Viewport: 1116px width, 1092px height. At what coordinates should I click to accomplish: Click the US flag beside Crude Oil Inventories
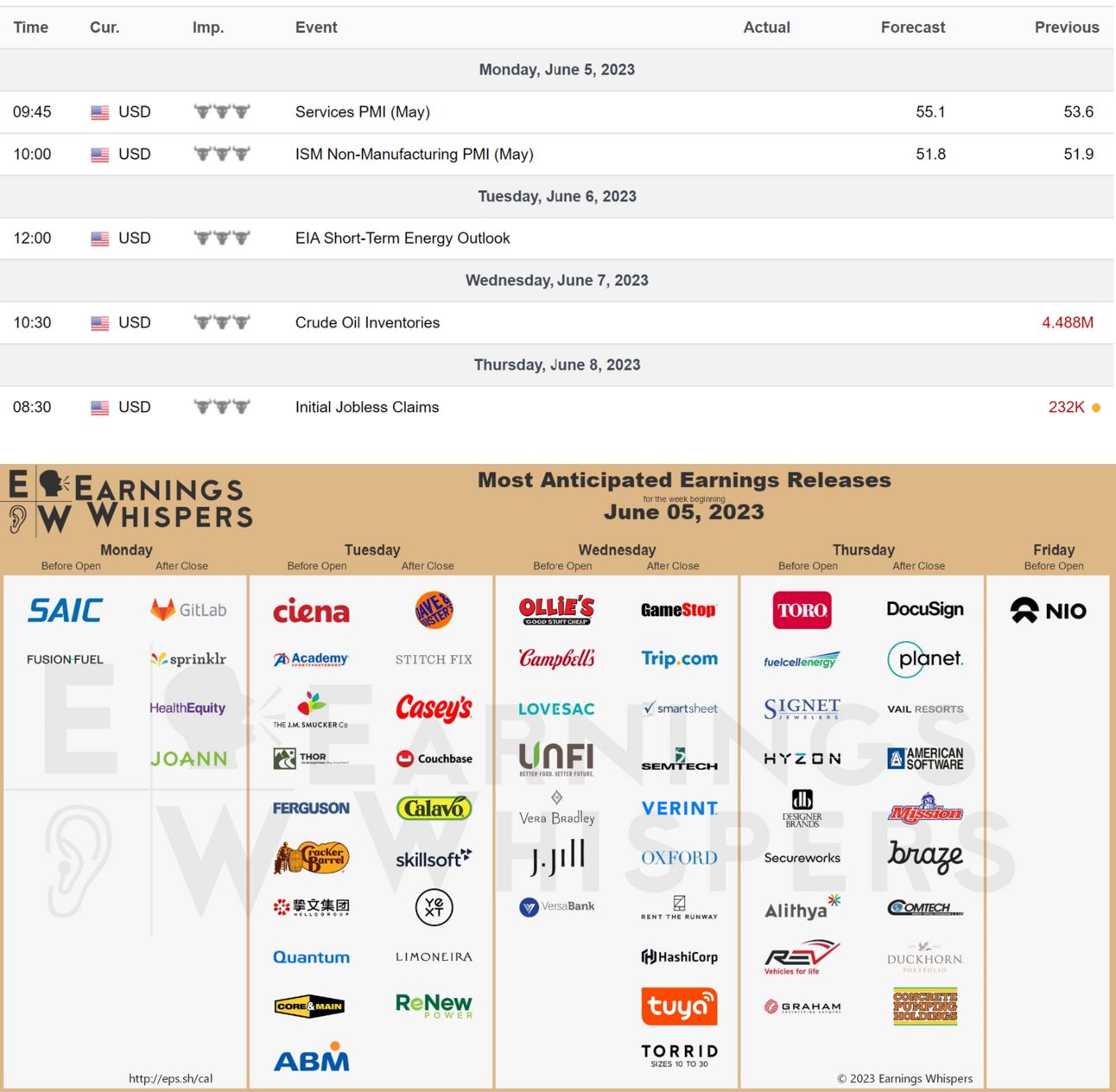pos(100,323)
